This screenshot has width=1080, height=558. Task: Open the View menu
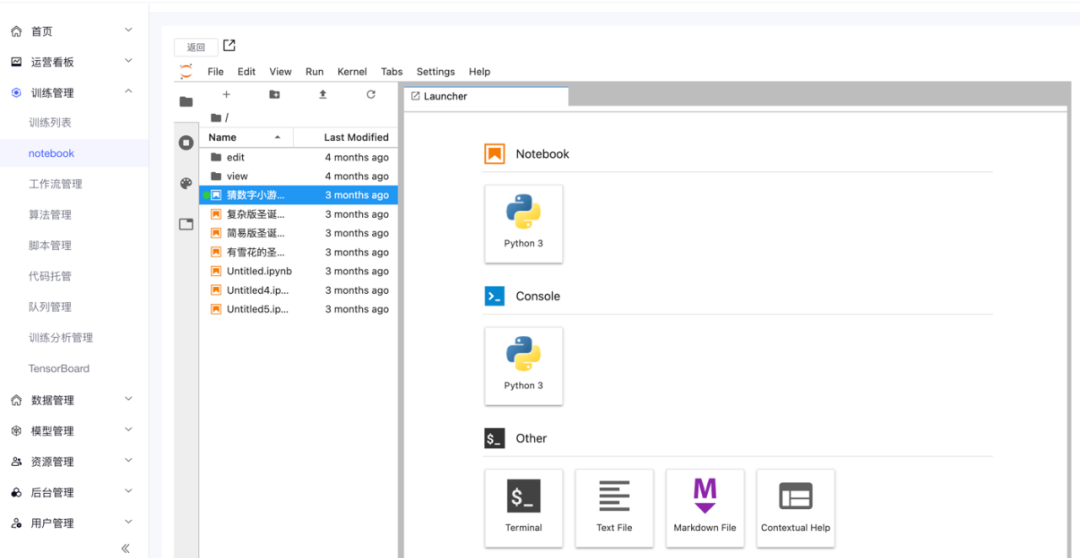tap(280, 72)
